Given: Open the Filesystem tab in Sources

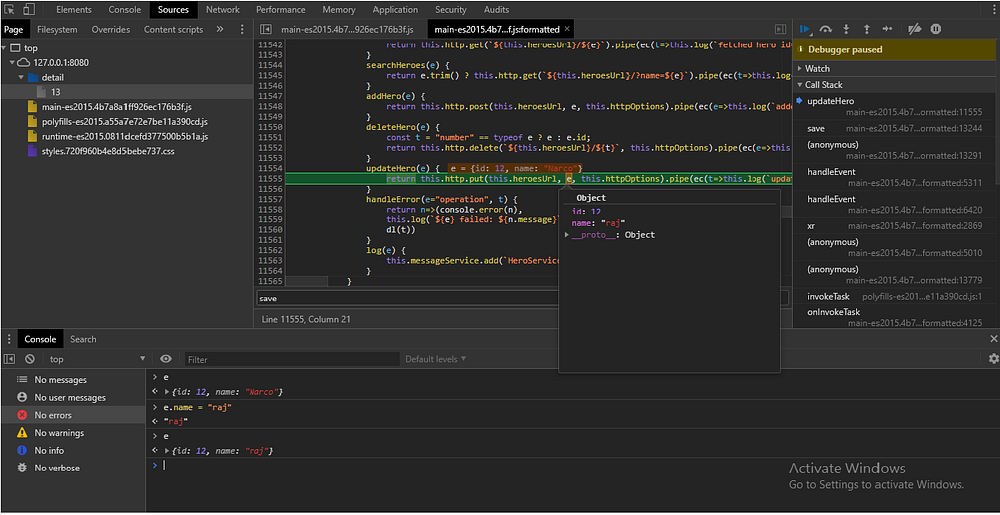Looking at the screenshot, I should point(57,30).
